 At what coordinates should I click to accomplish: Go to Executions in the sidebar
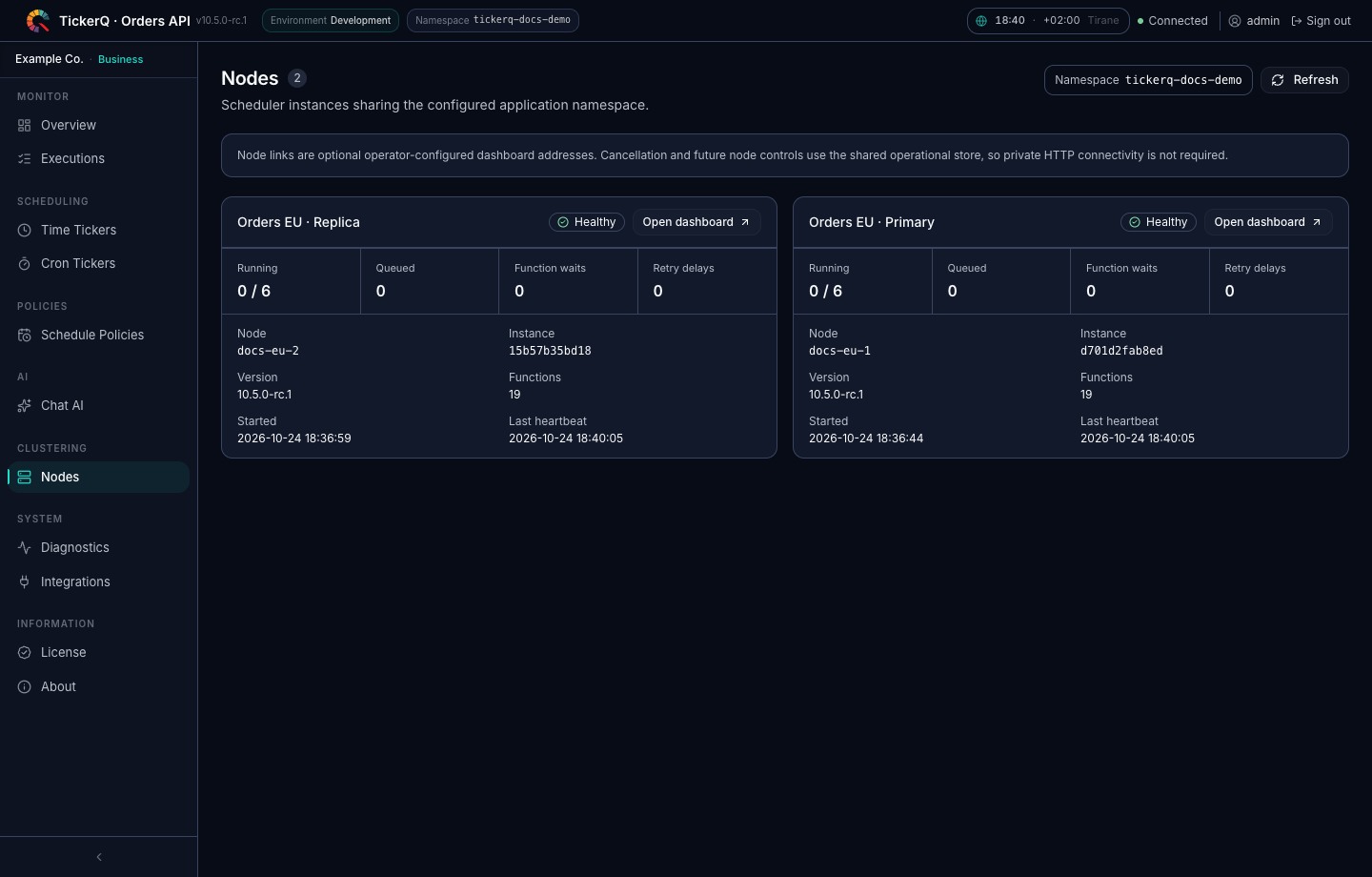[x=98, y=158]
